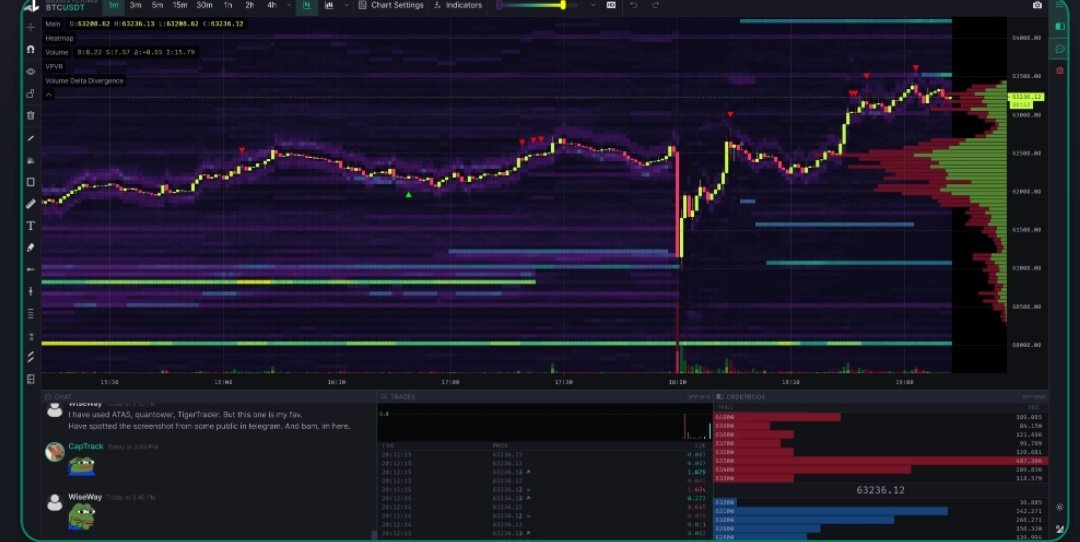Expand chart type dropdown arrow

tap(346, 6)
